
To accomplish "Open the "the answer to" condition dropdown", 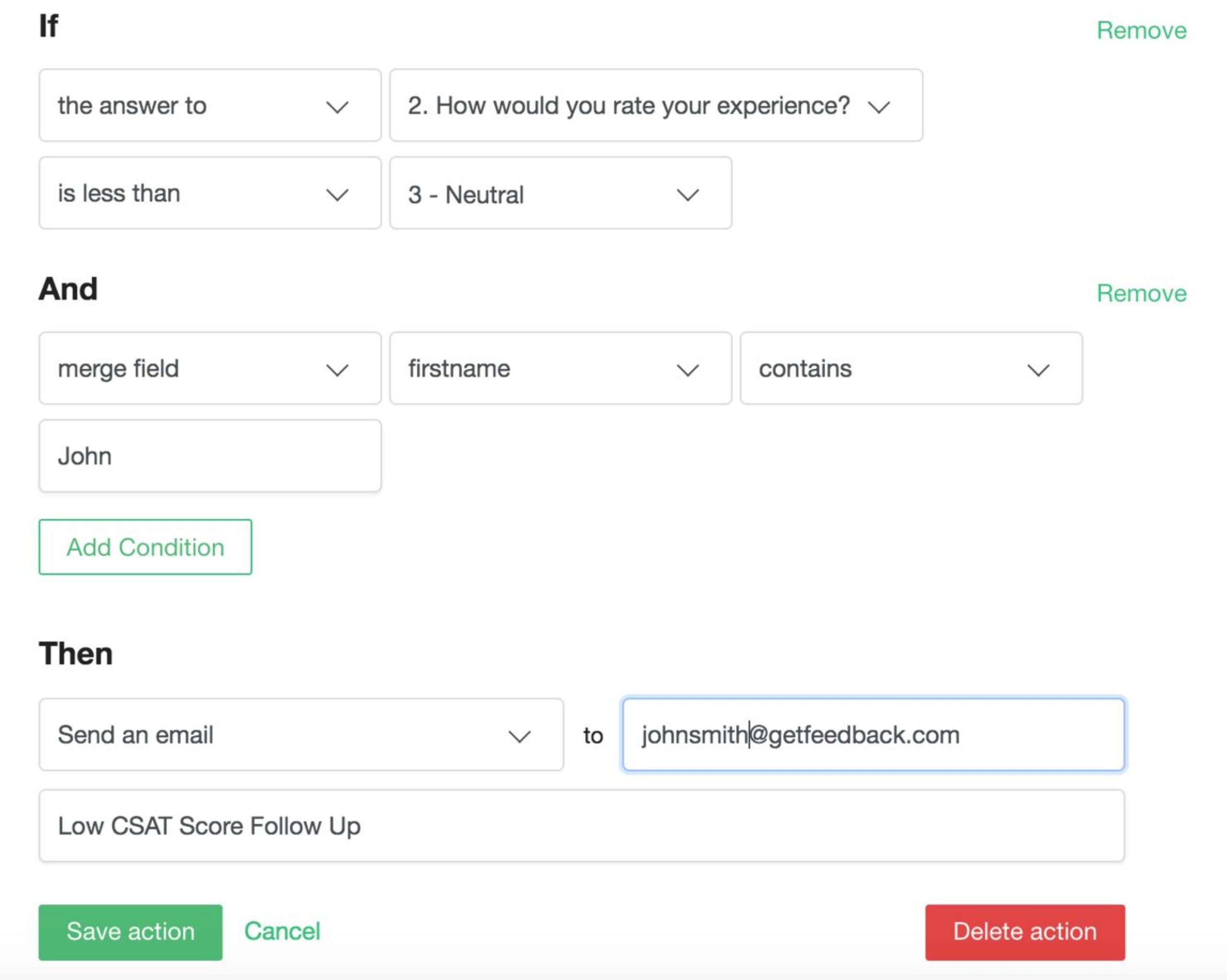I will [210, 105].
